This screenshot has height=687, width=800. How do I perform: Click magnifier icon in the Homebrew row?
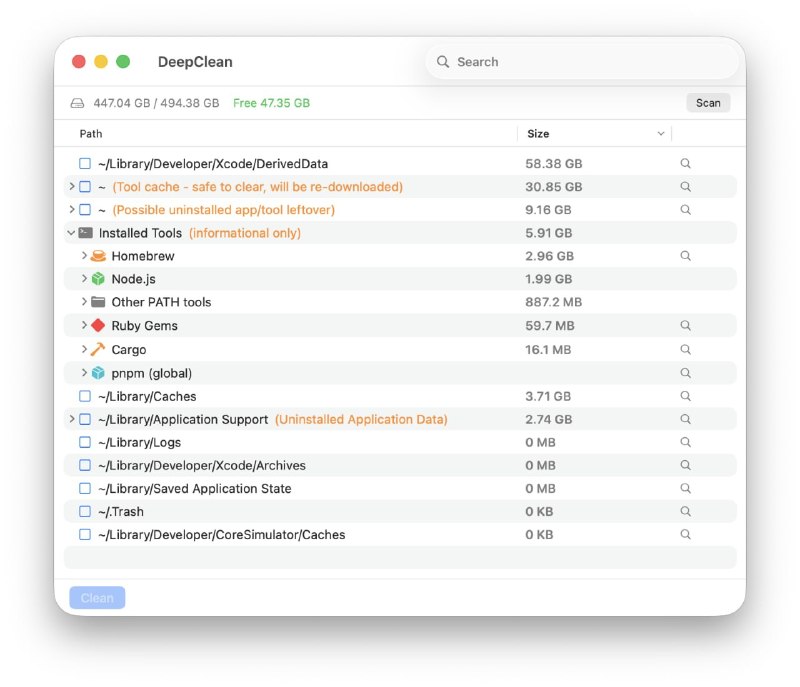coord(685,256)
